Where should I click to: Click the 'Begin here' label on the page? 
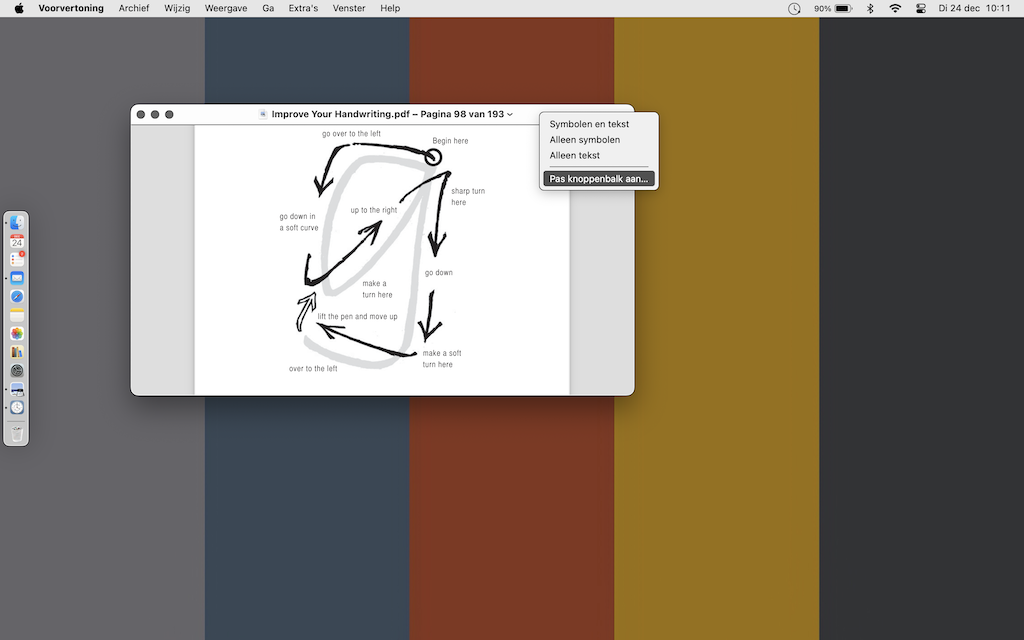click(450, 141)
